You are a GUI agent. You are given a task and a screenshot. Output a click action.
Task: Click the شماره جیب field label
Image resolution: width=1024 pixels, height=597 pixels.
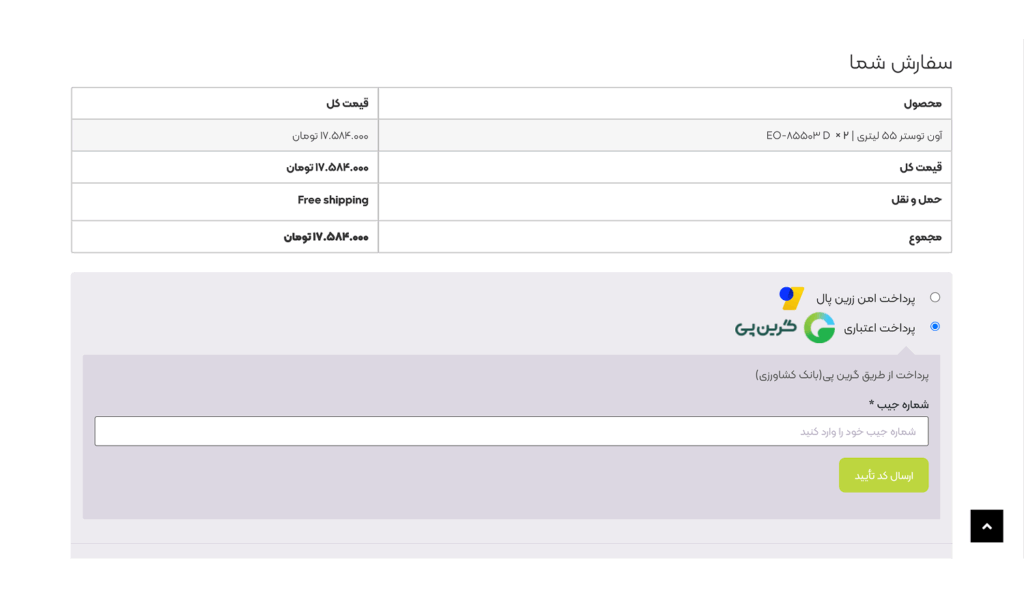tap(902, 404)
